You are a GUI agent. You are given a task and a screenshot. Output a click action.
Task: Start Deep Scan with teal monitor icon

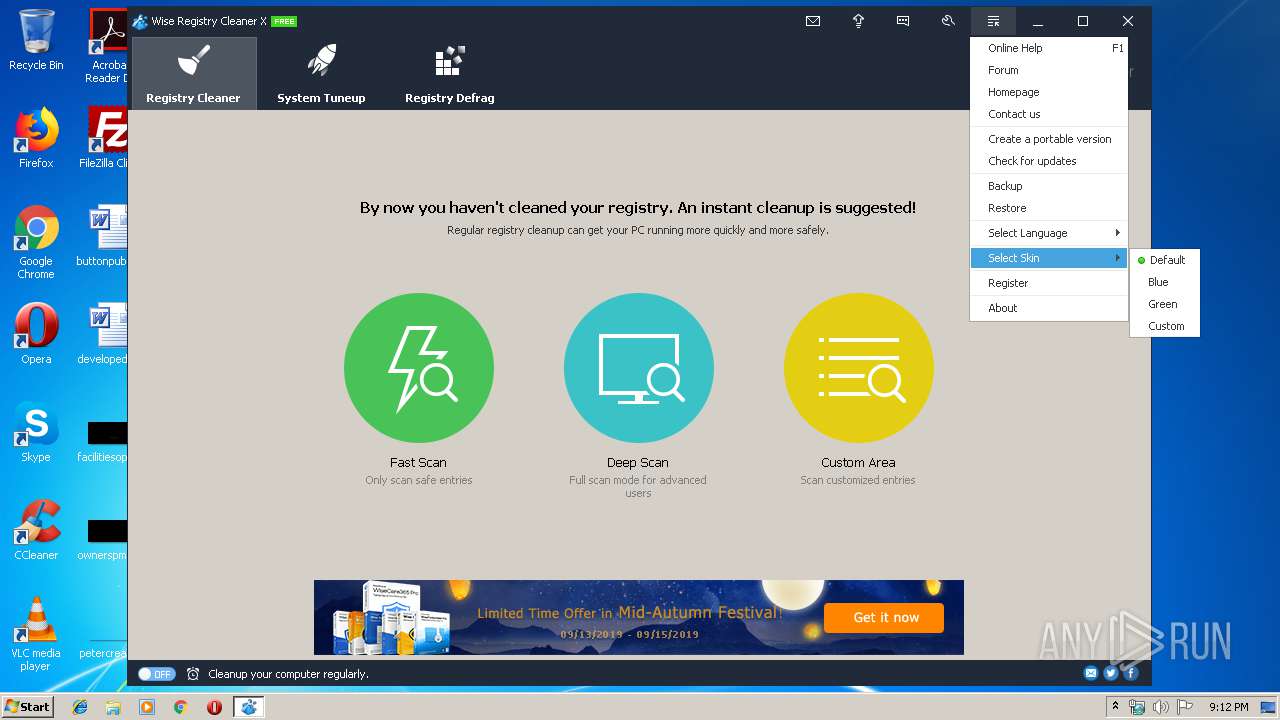coord(639,367)
